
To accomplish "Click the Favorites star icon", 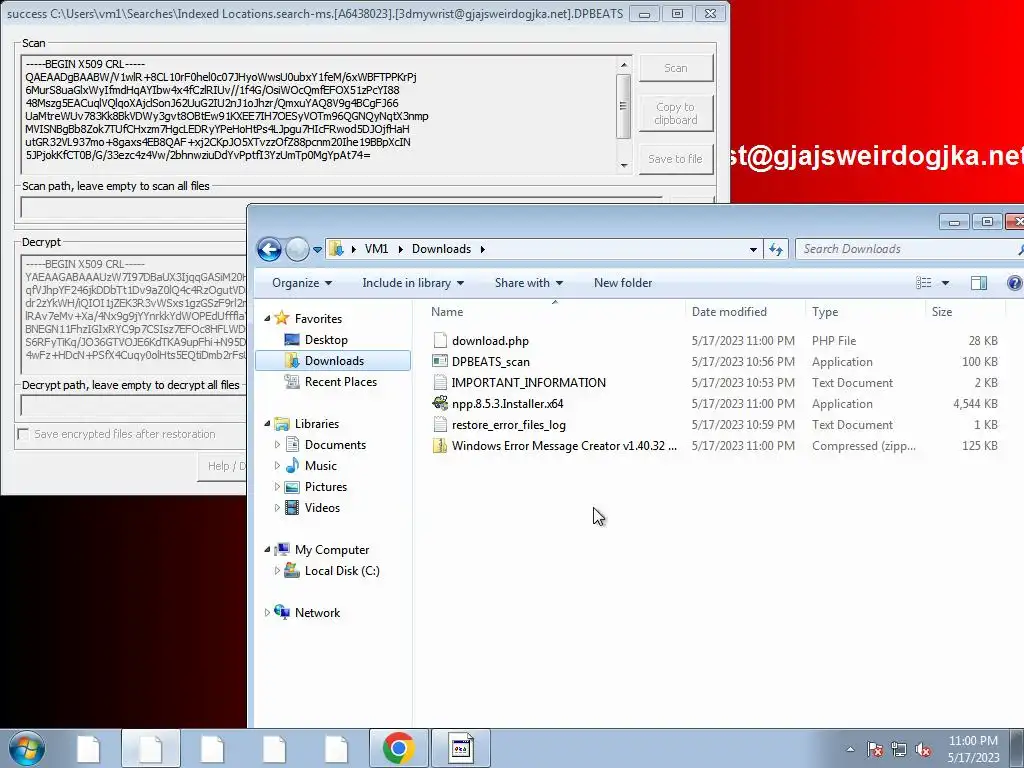I will click(x=281, y=318).
